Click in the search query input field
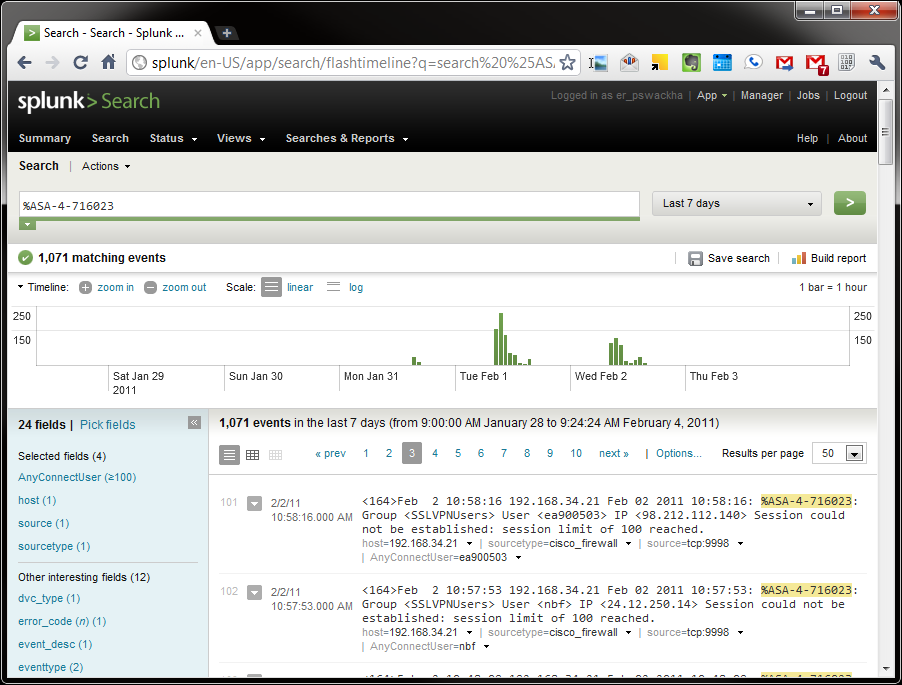The image size is (902, 685). click(x=329, y=205)
